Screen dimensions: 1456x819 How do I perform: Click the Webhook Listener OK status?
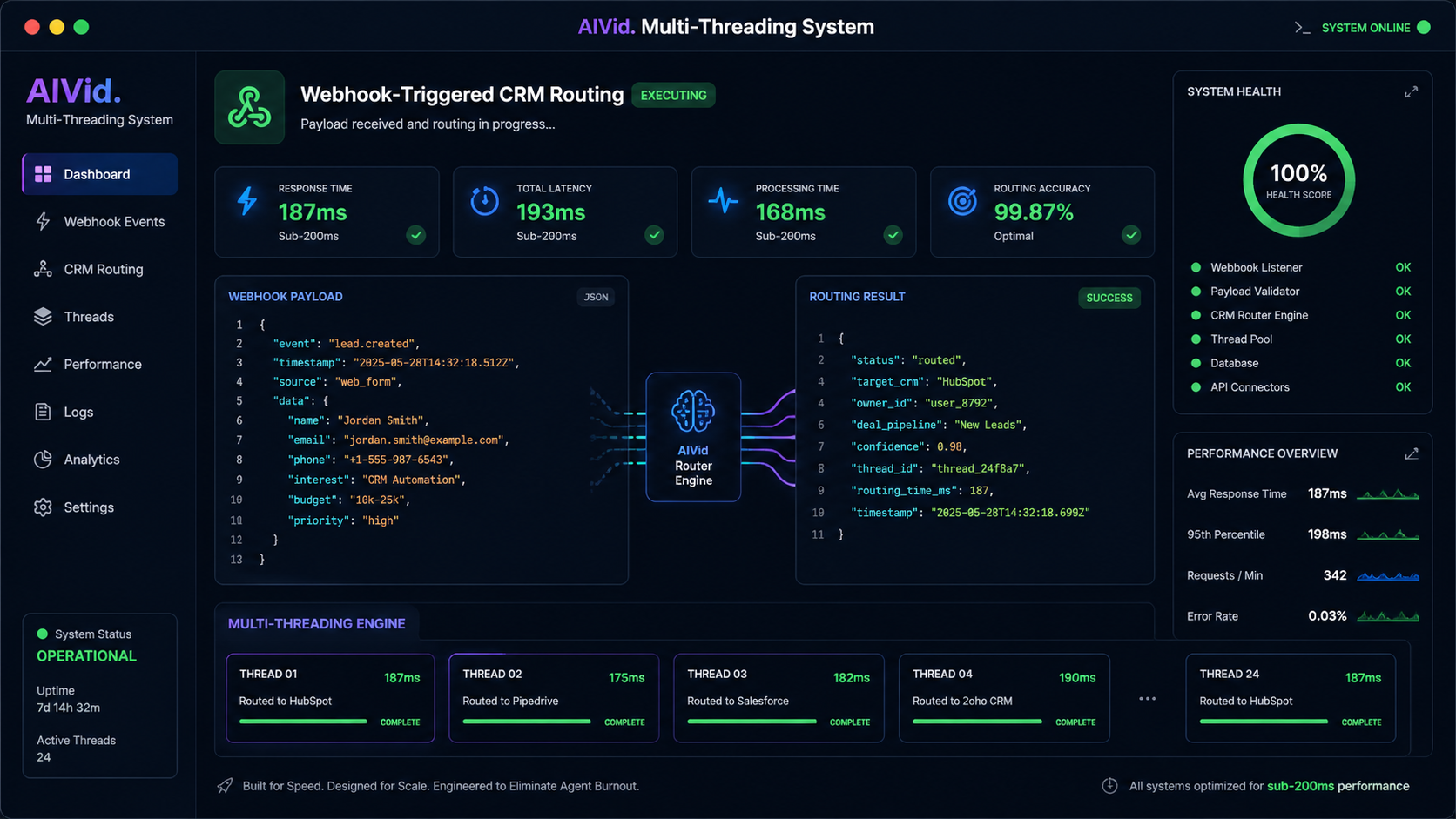(1403, 267)
